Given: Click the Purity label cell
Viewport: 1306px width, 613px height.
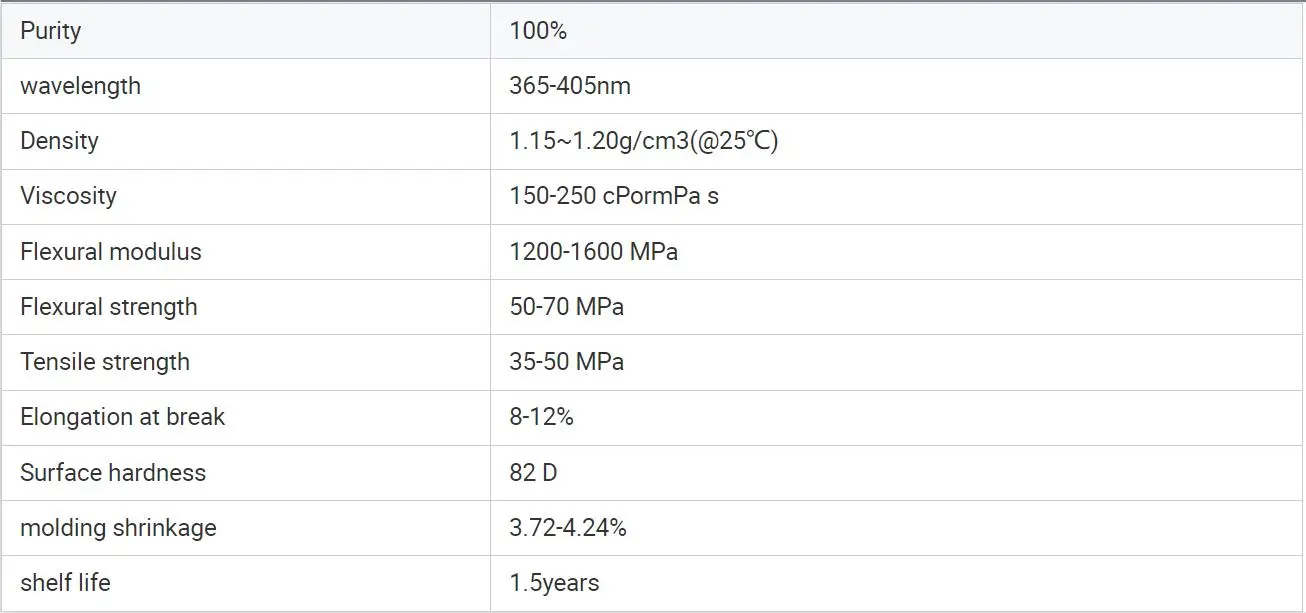Looking at the screenshot, I should 51,31.
